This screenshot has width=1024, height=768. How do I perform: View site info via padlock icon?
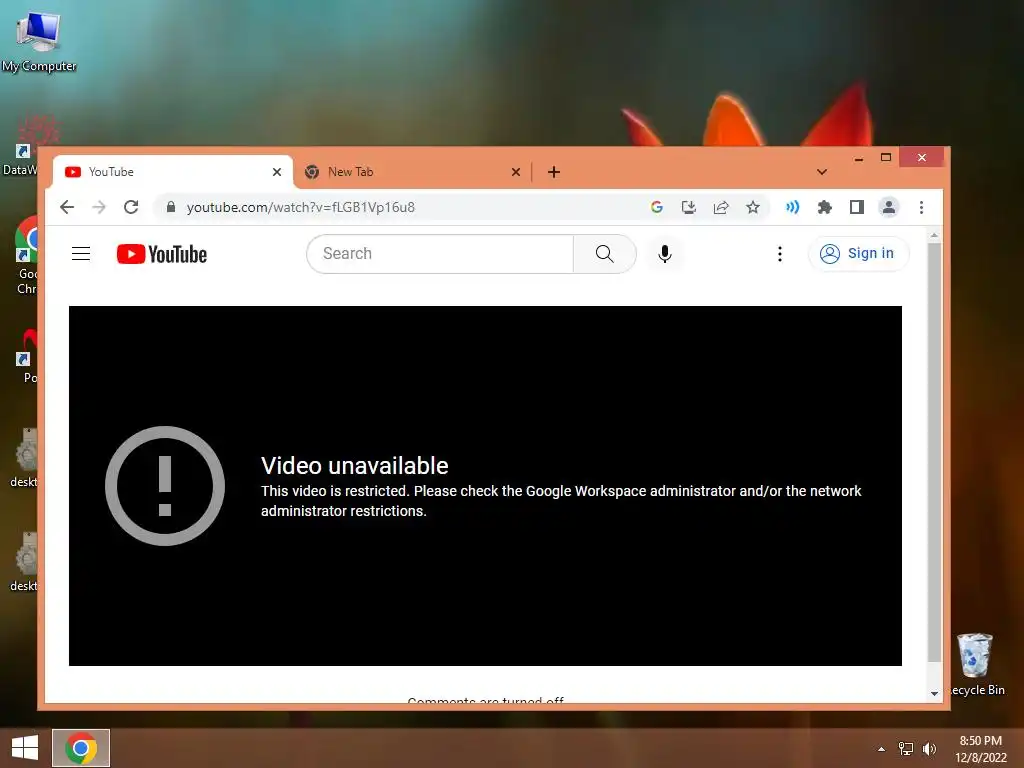170,207
